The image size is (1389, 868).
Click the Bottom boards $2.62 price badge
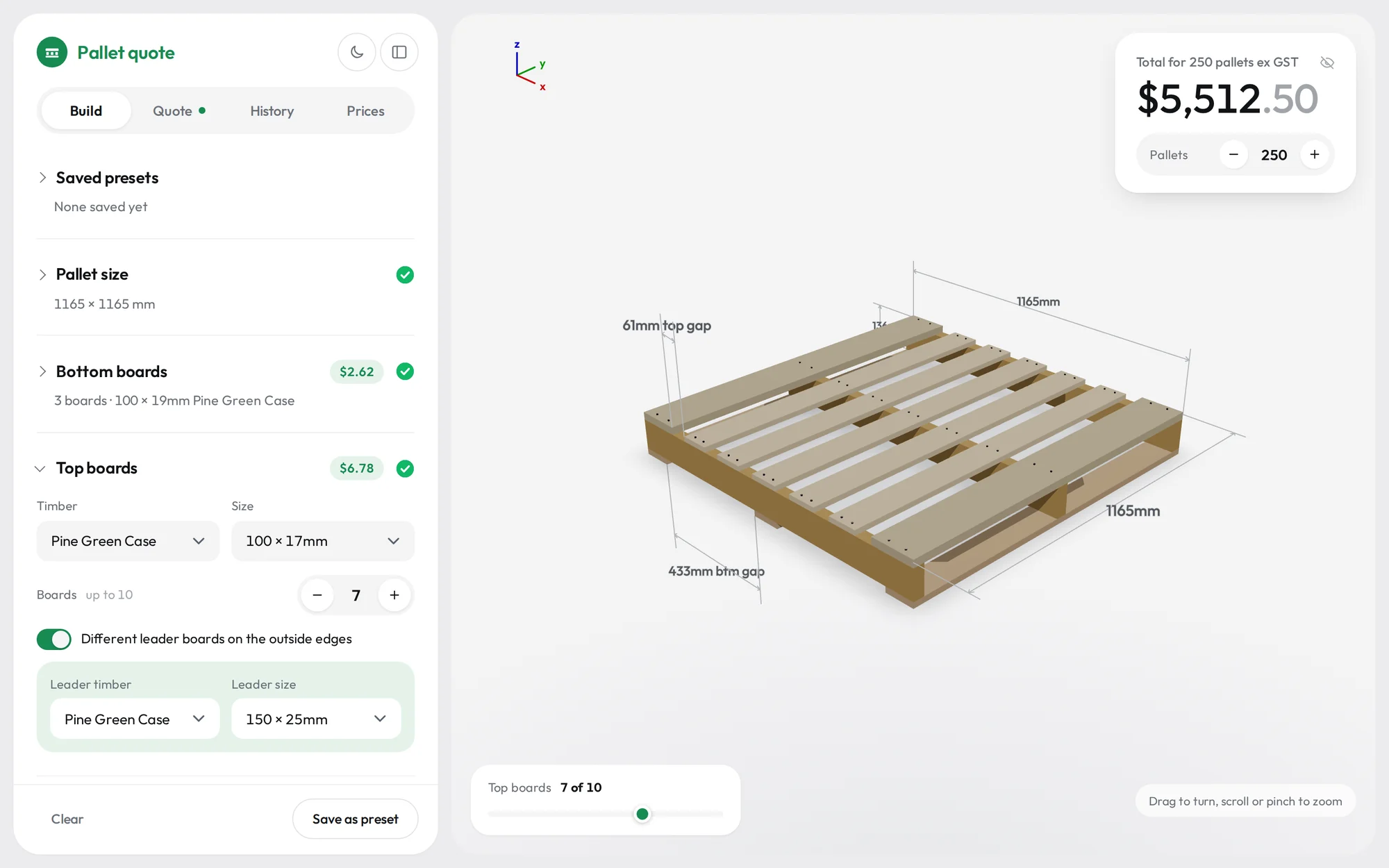click(357, 372)
